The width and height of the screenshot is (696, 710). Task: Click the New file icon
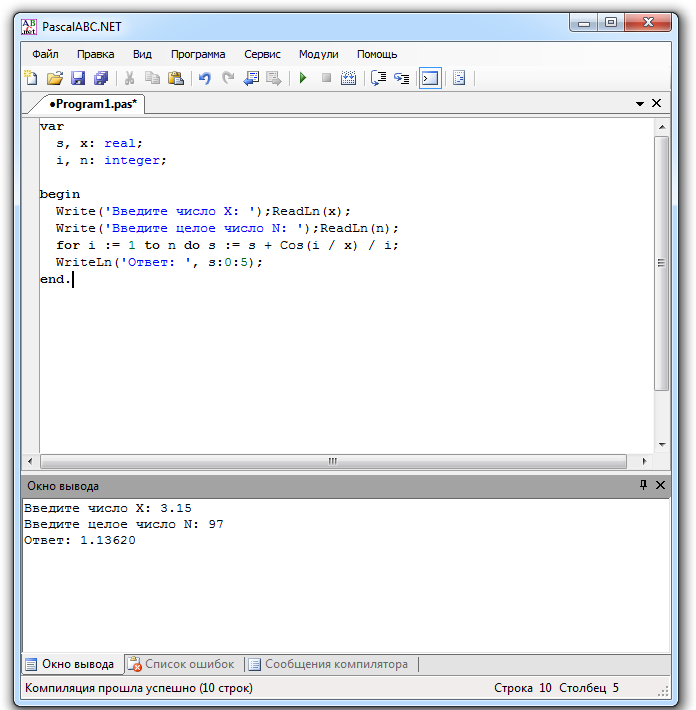tap(31, 78)
